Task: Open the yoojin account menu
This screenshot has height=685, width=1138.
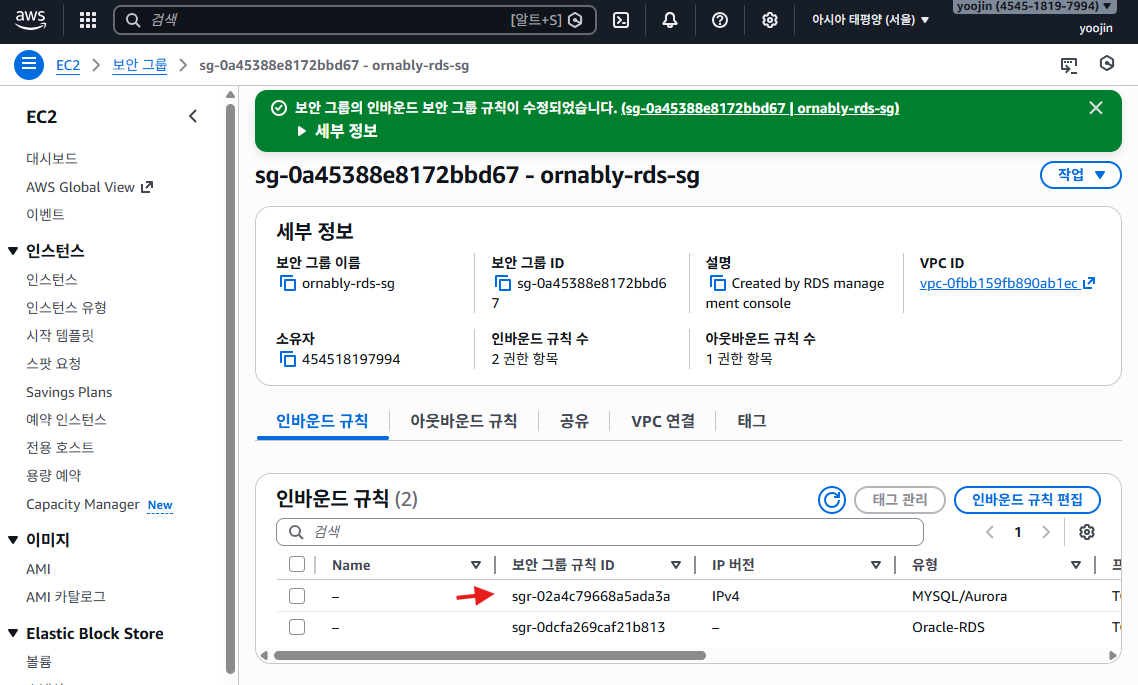Action: 1033,7
